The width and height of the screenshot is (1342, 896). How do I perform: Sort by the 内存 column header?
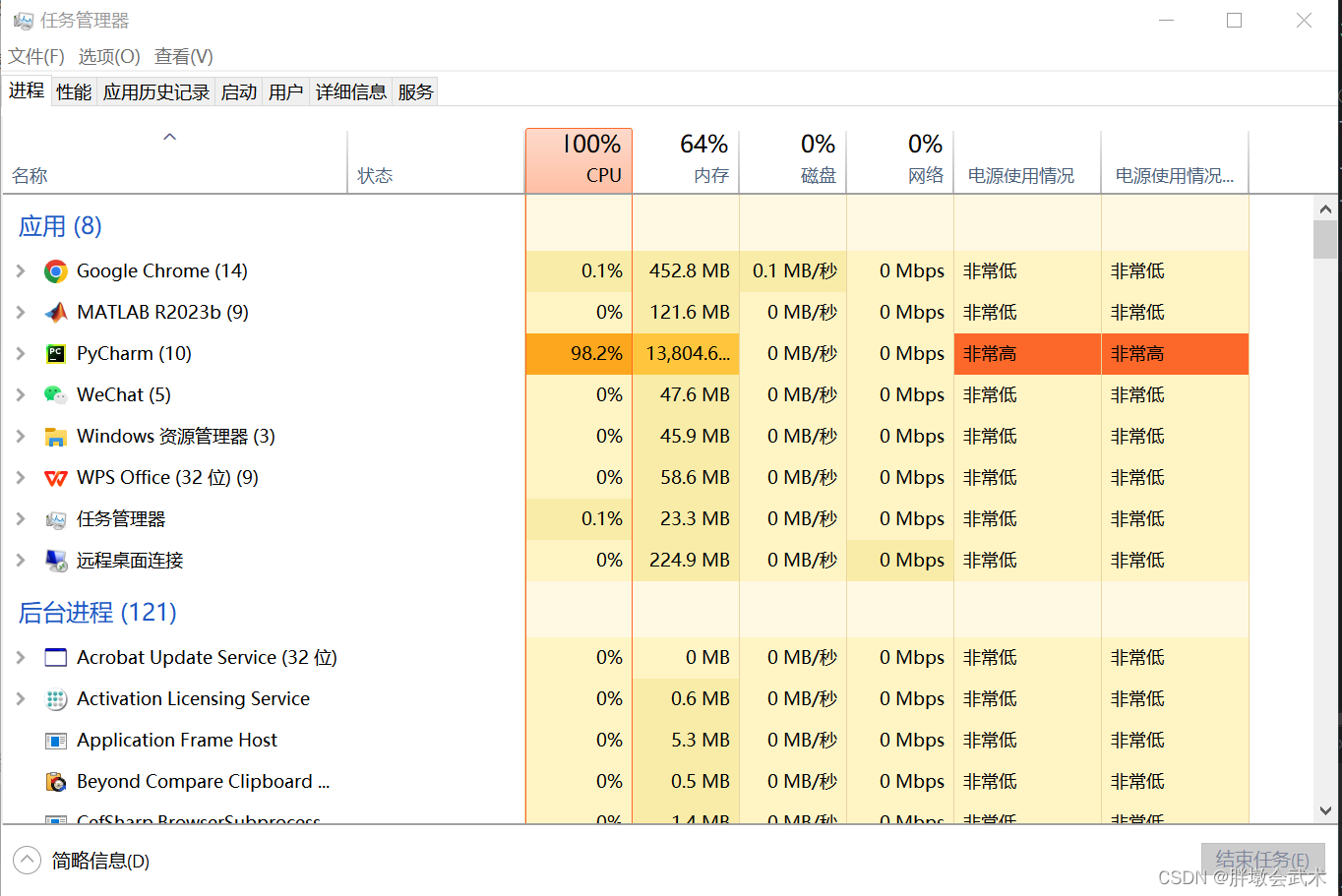(x=686, y=161)
